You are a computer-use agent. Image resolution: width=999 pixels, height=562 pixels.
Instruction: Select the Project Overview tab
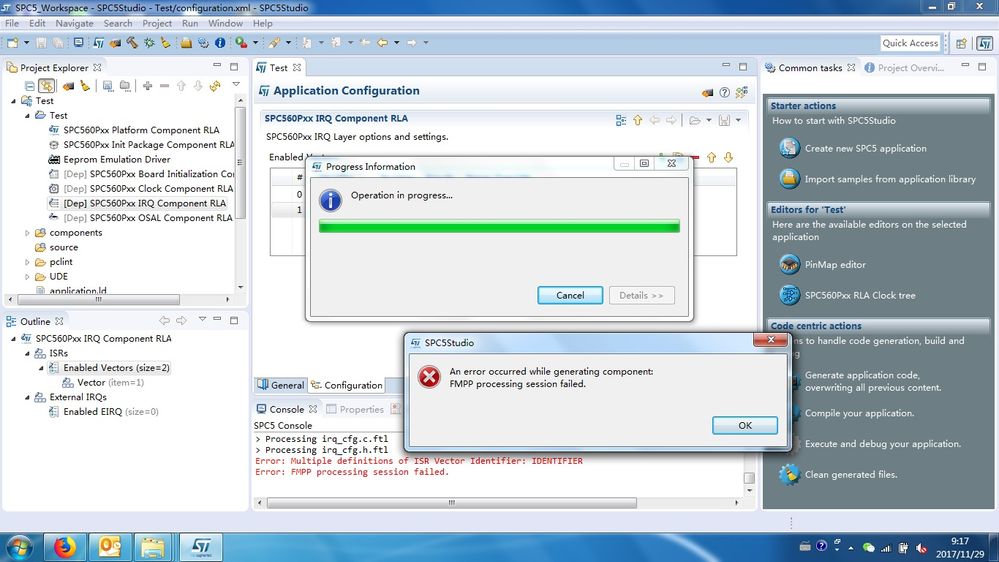point(905,68)
